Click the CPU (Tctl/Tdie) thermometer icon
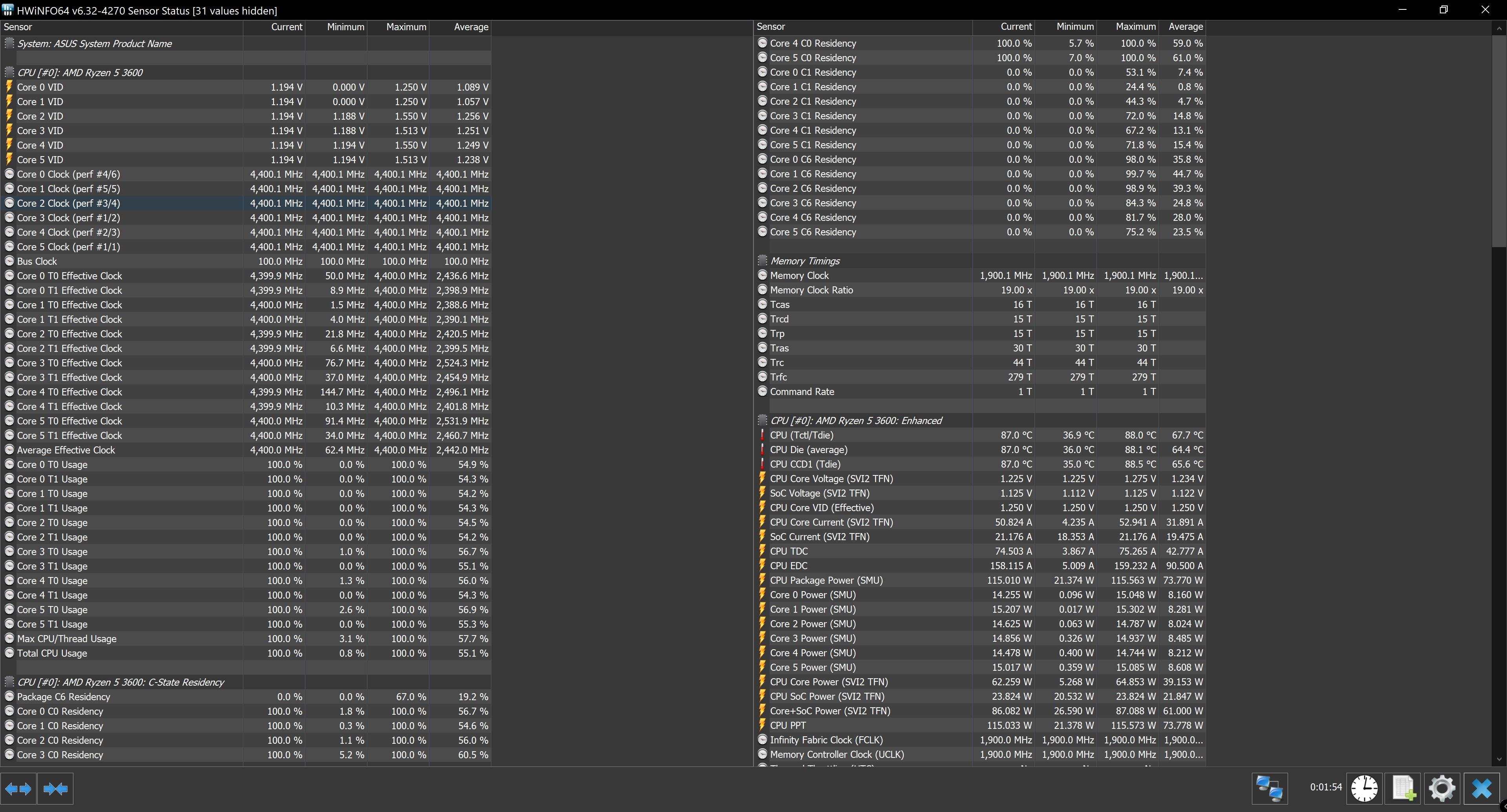The image size is (1507, 812). 762,435
